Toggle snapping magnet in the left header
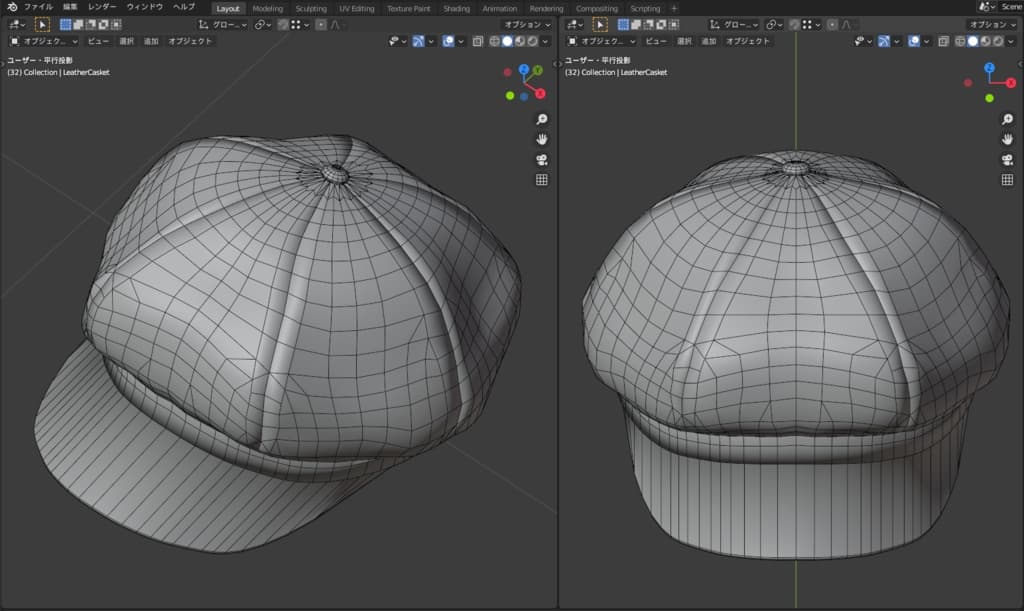1024x611 pixels. point(284,24)
